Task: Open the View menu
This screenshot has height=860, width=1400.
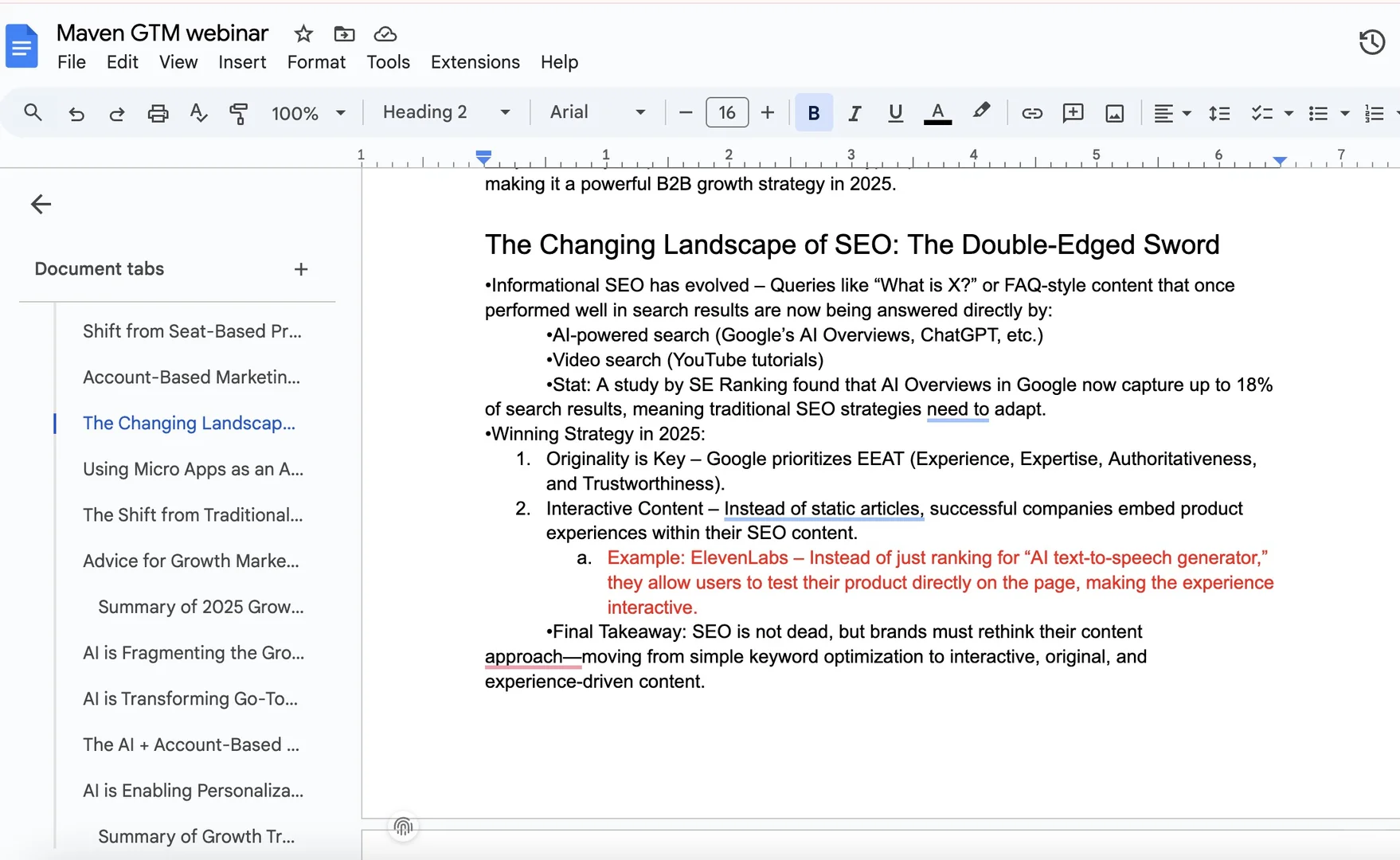Action: click(178, 62)
